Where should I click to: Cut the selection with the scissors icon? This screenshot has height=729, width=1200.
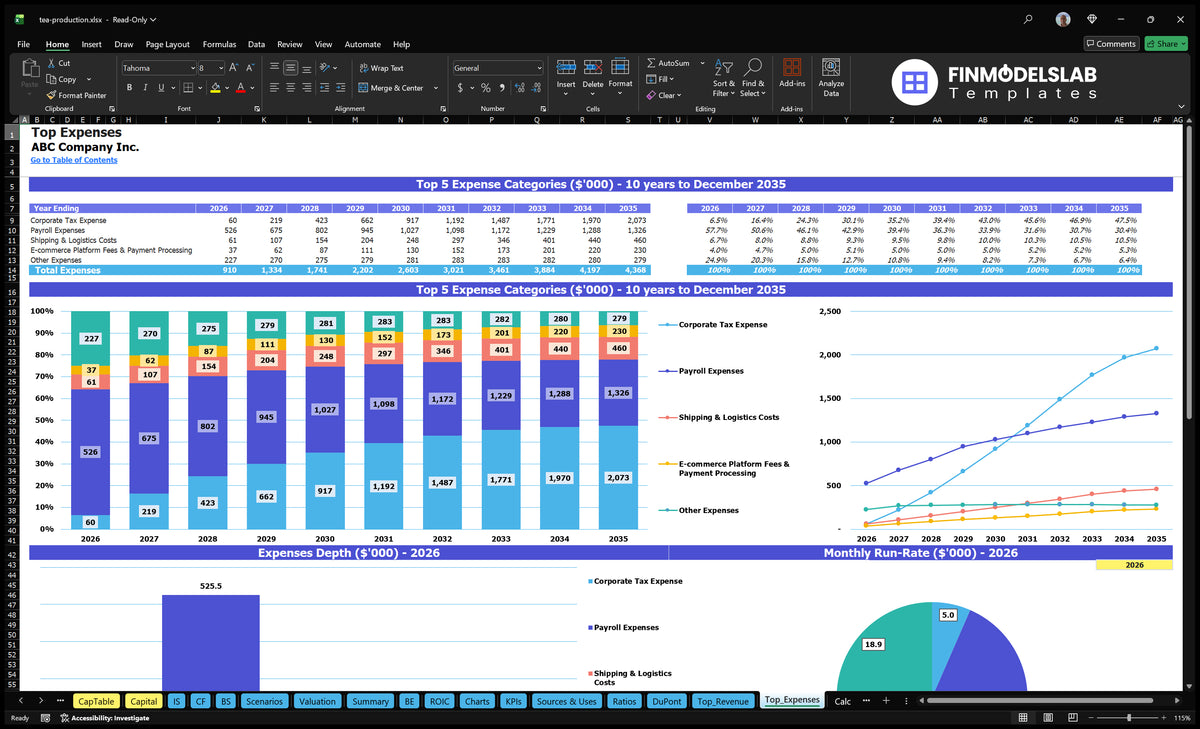tap(51, 63)
